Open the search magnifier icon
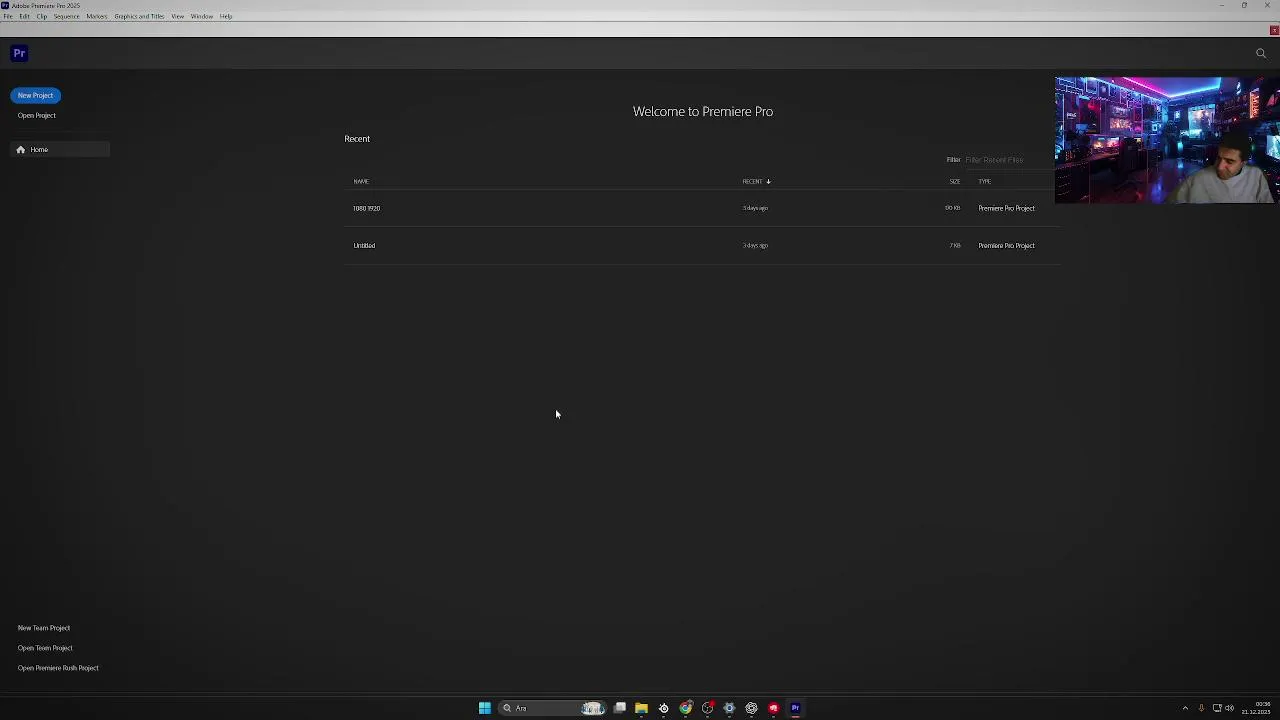 (x=1261, y=53)
